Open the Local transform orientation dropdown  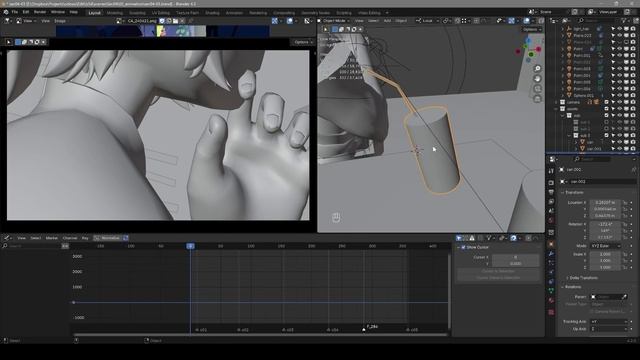[x=427, y=20]
